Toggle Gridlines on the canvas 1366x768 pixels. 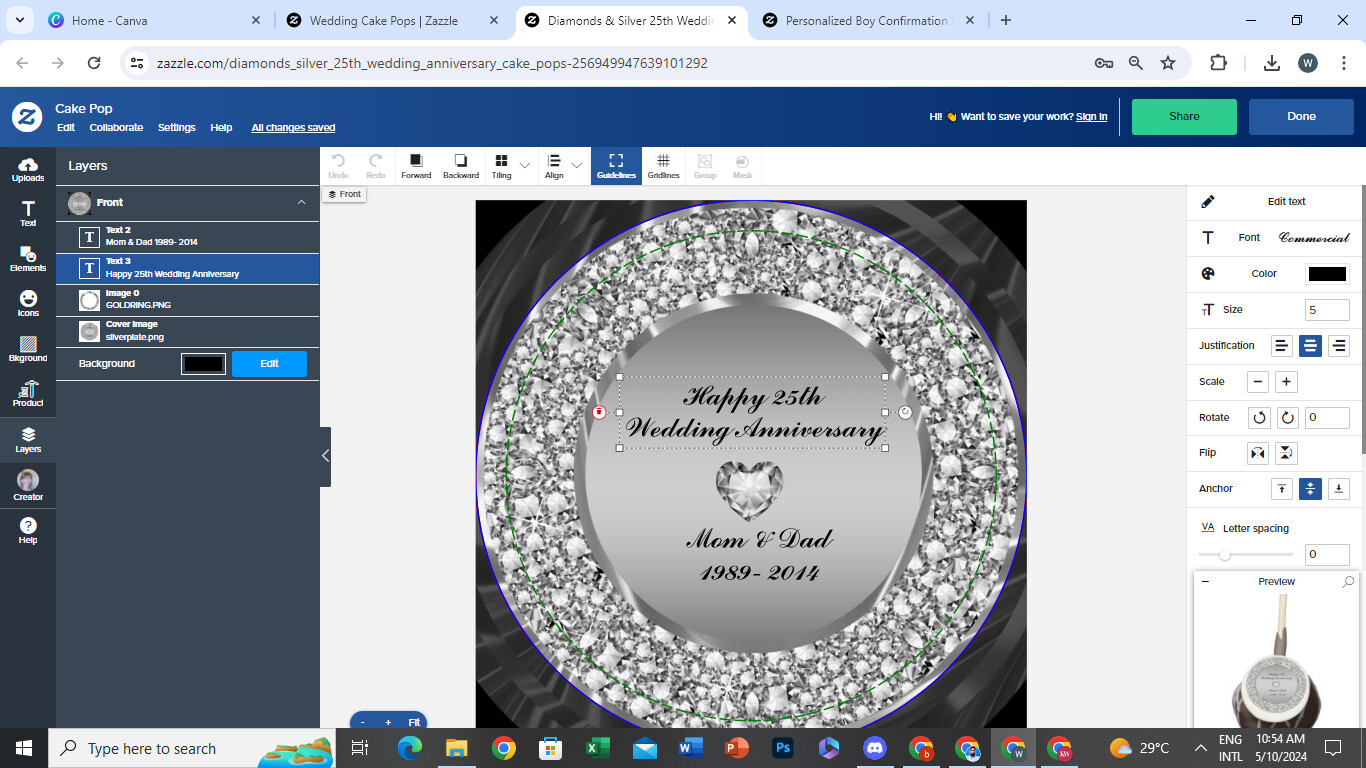point(663,166)
